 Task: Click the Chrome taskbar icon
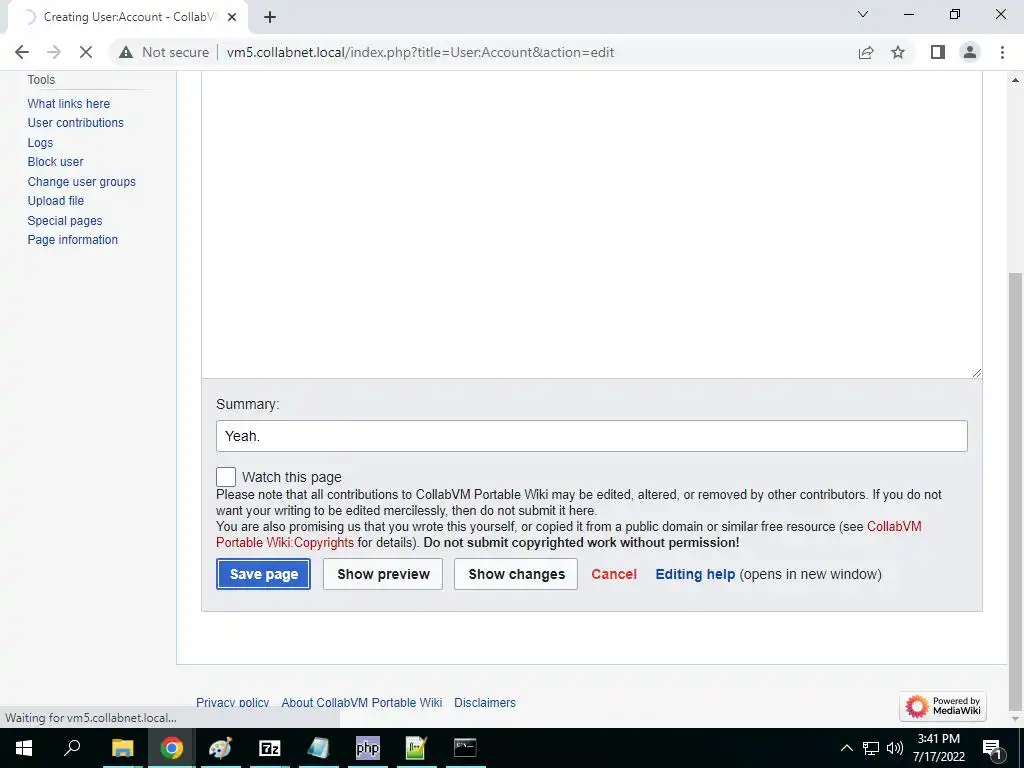[172, 748]
